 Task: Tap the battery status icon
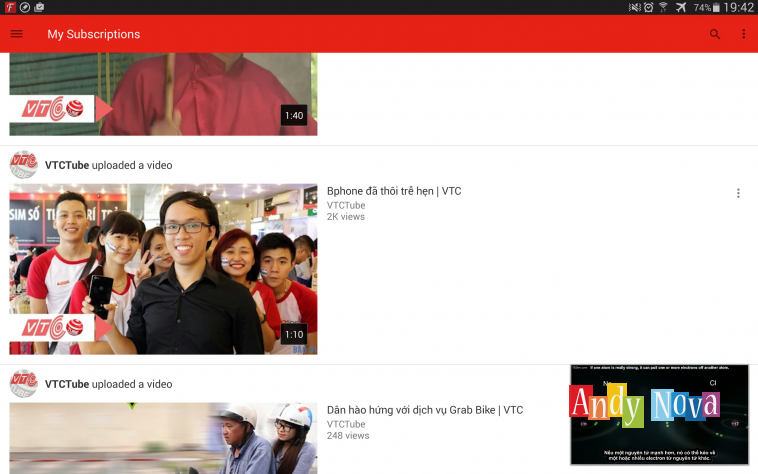pos(717,7)
